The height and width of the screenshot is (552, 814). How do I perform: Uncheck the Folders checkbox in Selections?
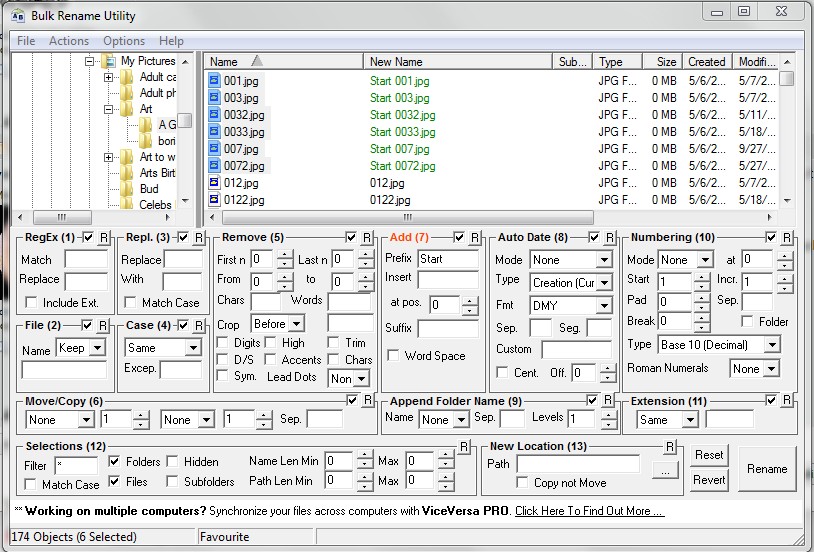114,462
